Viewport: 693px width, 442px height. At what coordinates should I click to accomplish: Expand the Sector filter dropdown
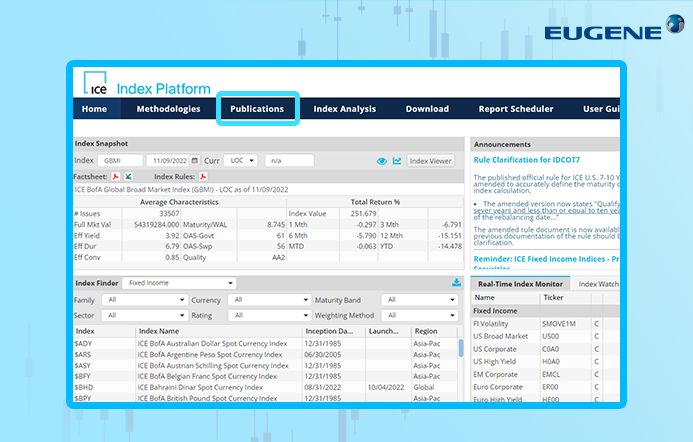(145, 315)
